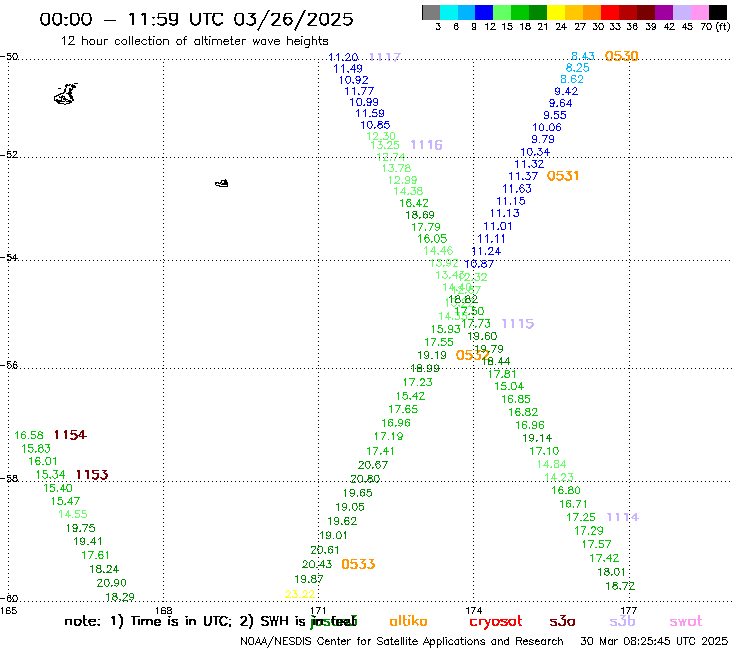Select the cyan legend color swatch
The image size is (740, 650).
(449, 12)
